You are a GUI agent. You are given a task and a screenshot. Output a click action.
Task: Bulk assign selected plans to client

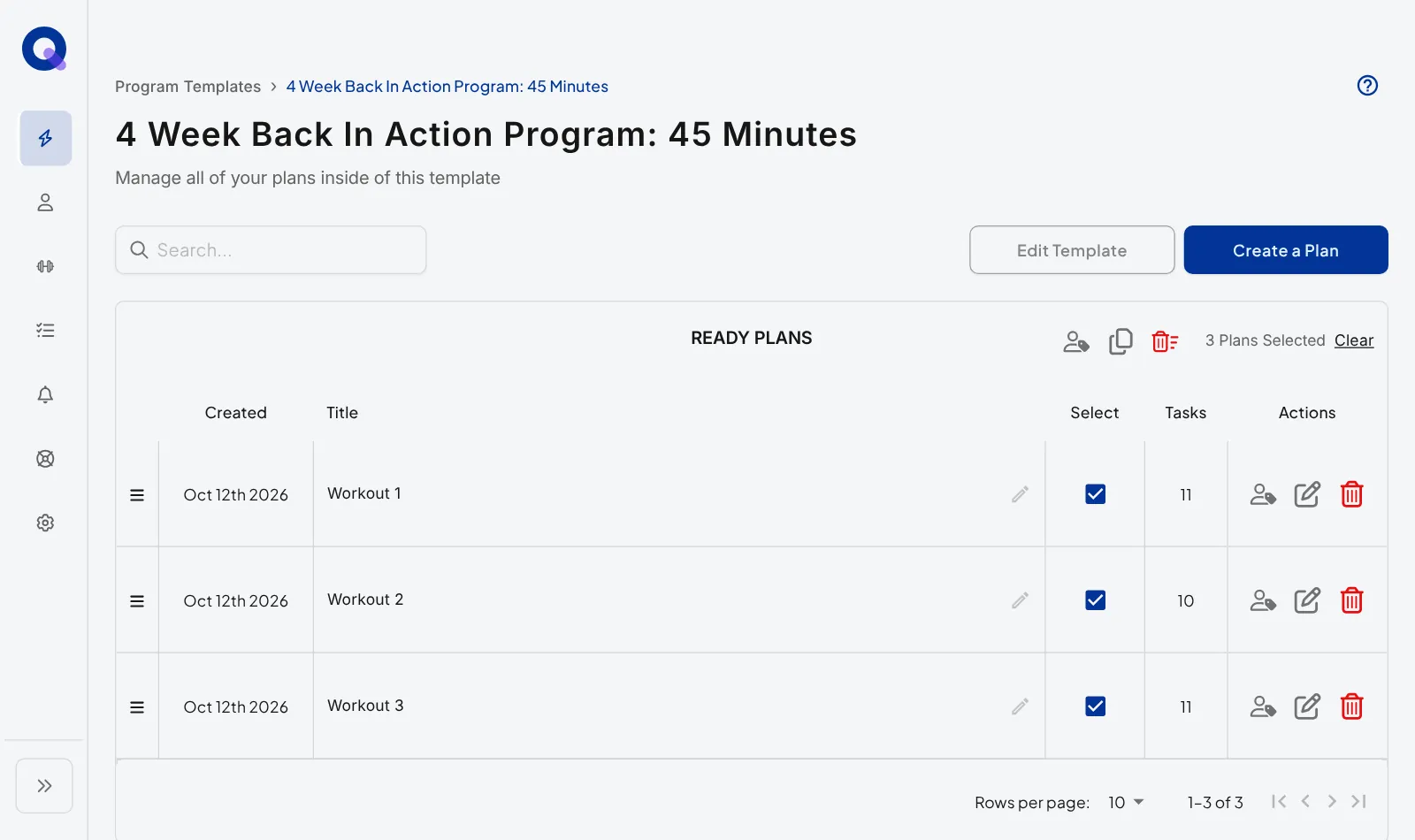click(1076, 341)
